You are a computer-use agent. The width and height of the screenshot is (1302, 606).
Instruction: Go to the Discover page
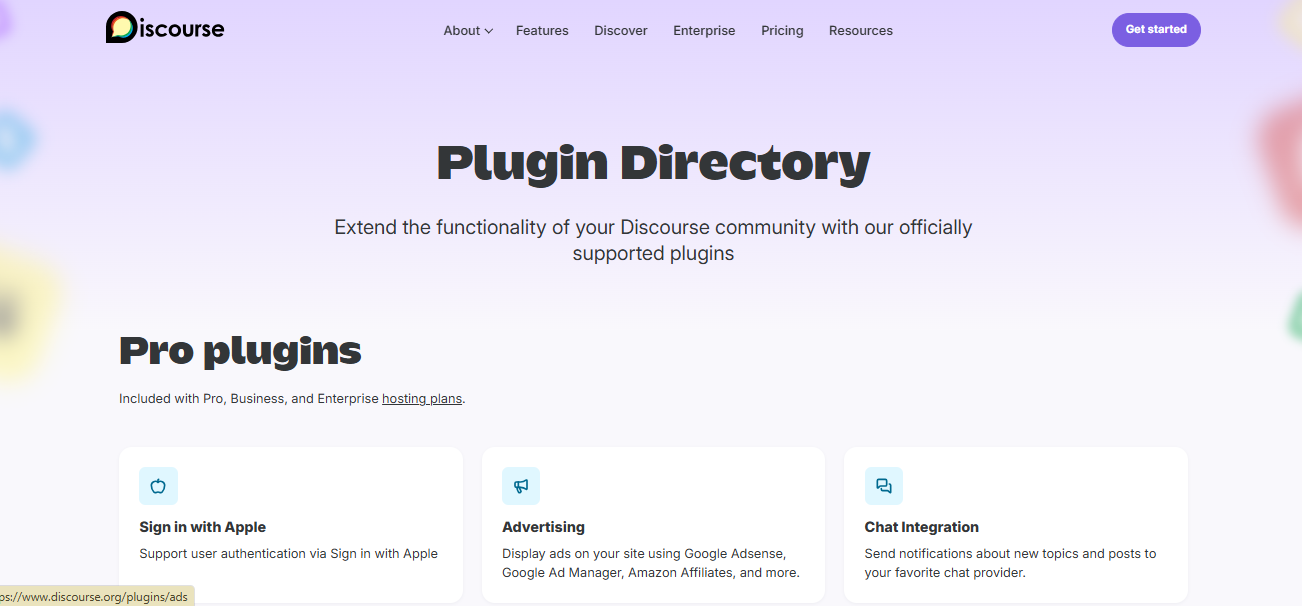pyautogui.click(x=621, y=31)
